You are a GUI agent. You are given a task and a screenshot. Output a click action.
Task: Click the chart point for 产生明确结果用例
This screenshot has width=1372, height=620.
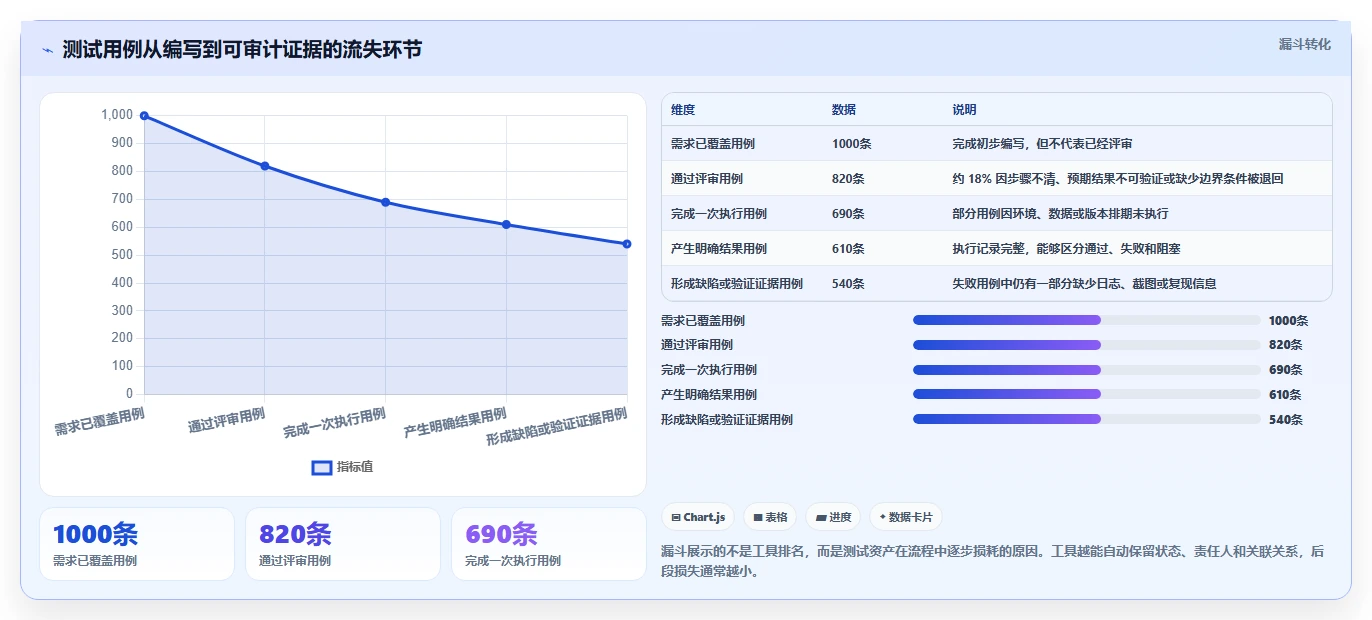pos(506,224)
